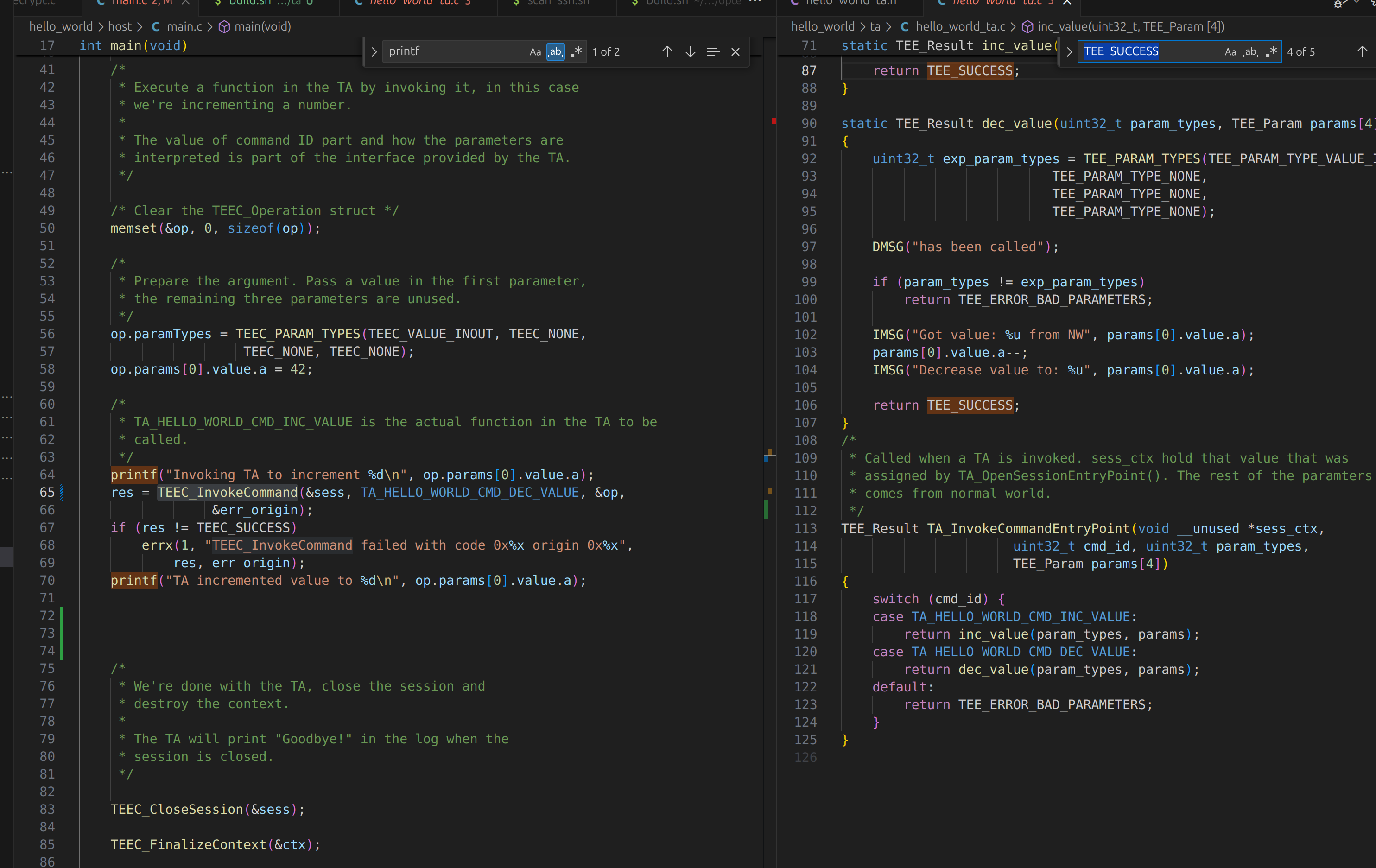Toggle Match Case in printf search
Image resolution: width=1376 pixels, height=868 pixels.
[x=535, y=51]
